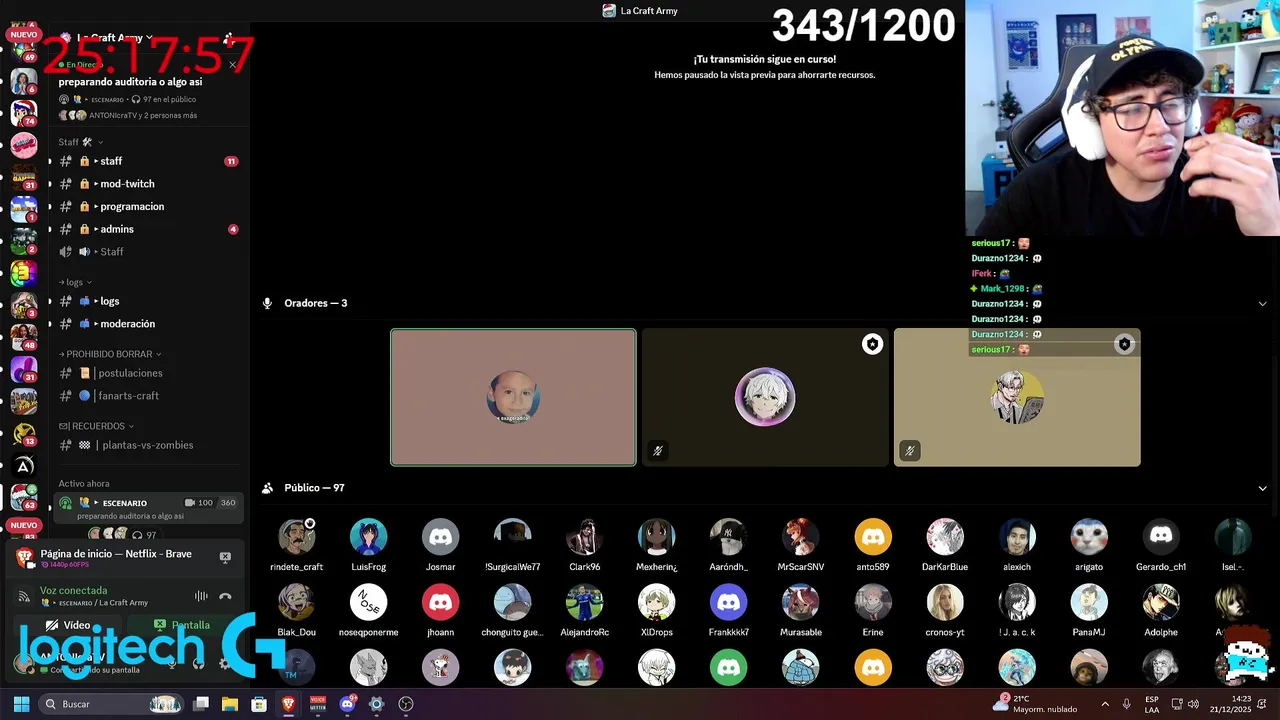Select the middle speaker with white-haired avatar
This screenshot has width=1280, height=720.
tap(765, 397)
